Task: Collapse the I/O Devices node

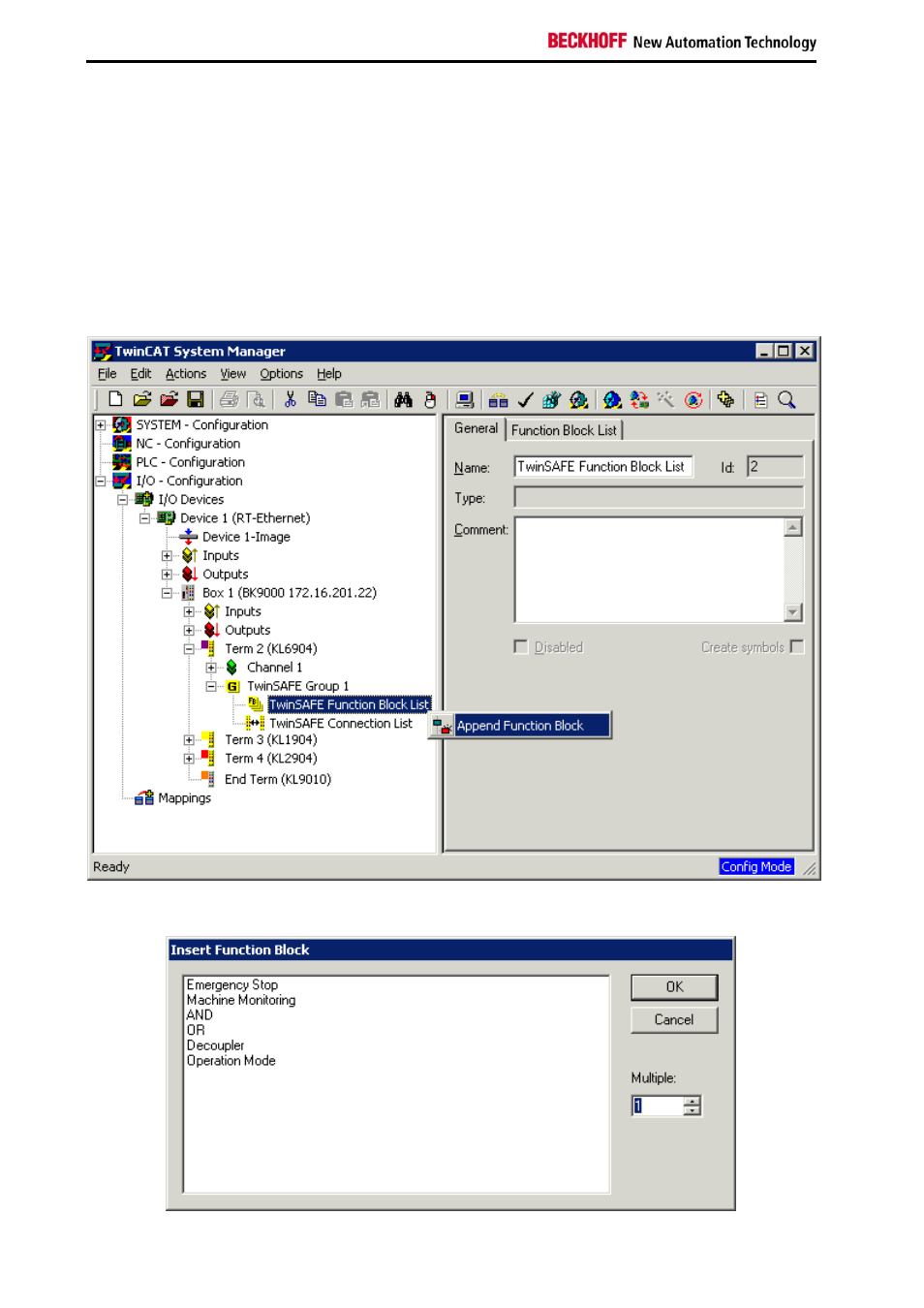Action: coord(123,500)
